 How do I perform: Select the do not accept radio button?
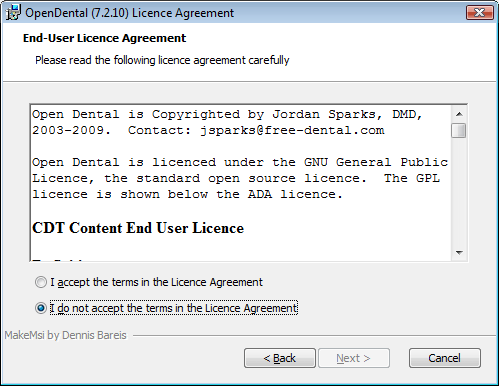(x=41, y=308)
